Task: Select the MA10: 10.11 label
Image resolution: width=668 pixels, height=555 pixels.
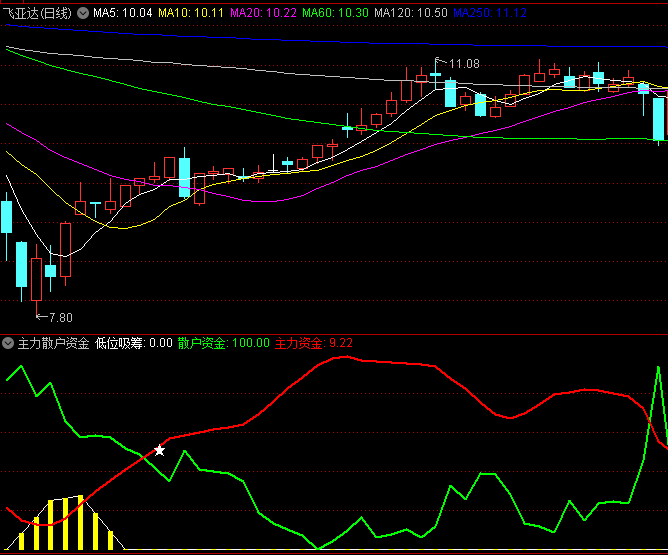Action: point(191,13)
